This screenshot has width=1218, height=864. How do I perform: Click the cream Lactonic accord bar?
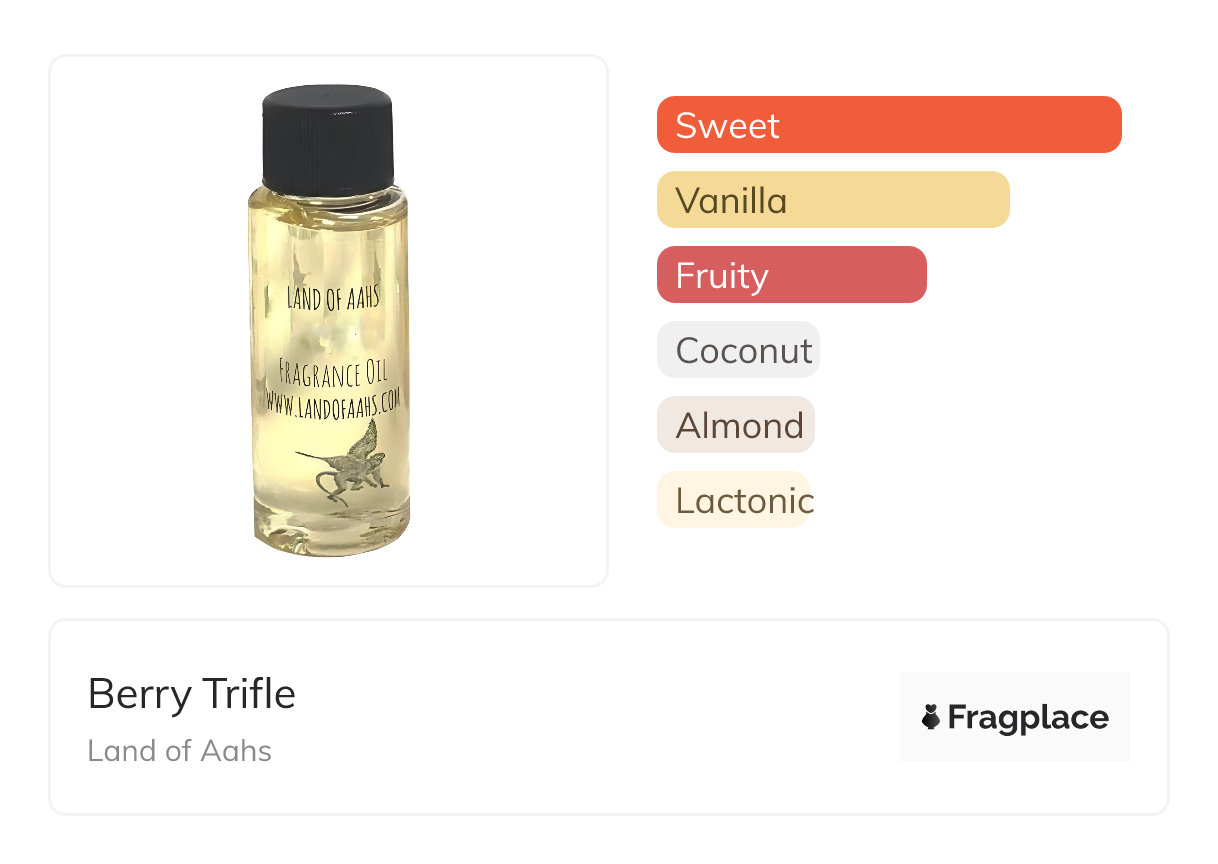(733, 500)
